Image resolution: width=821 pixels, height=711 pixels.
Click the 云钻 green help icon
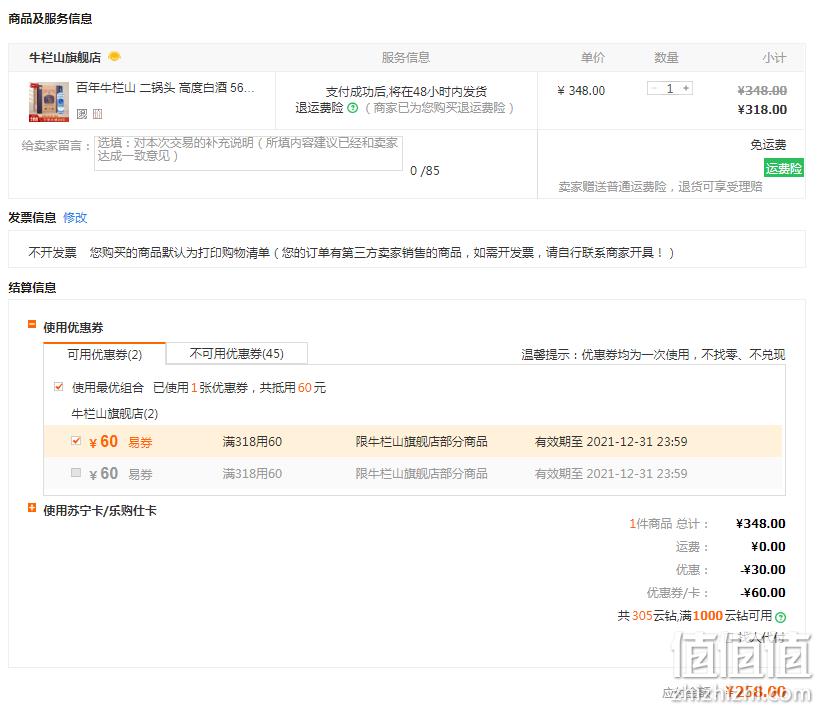[x=780, y=617]
